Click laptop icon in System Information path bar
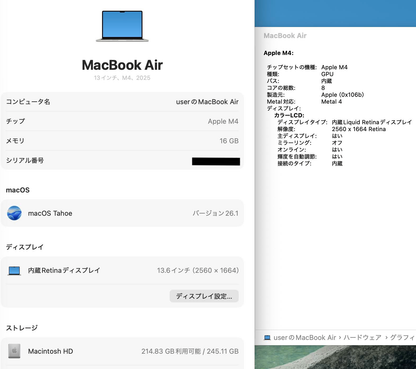This screenshot has width=416, height=369. click(267, 338)
